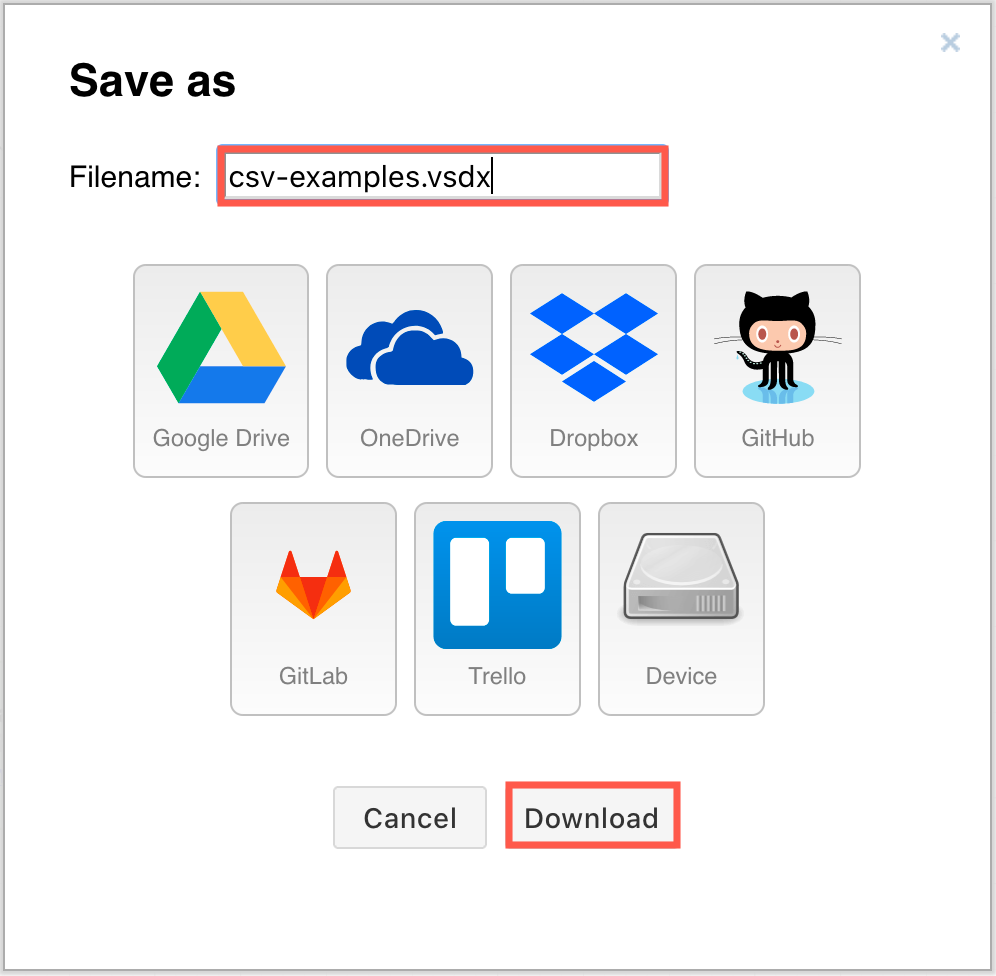
Task: Click the GitLab fox logo
Action: 313,583
